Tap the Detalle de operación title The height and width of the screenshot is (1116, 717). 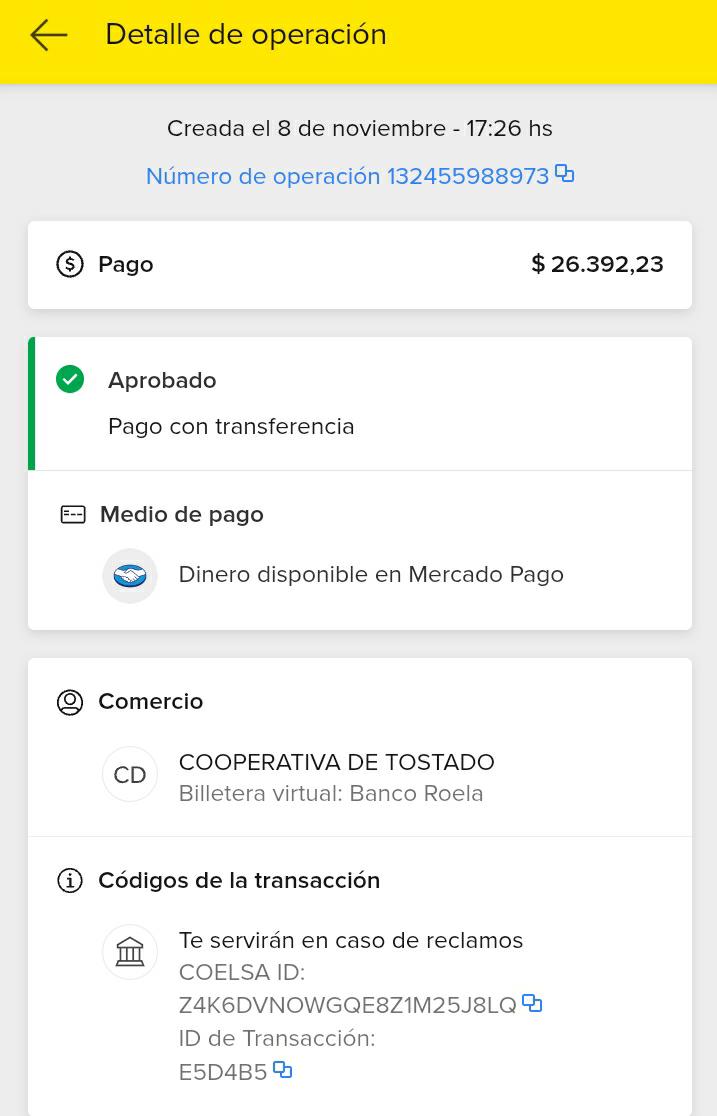tap(245, 34)
